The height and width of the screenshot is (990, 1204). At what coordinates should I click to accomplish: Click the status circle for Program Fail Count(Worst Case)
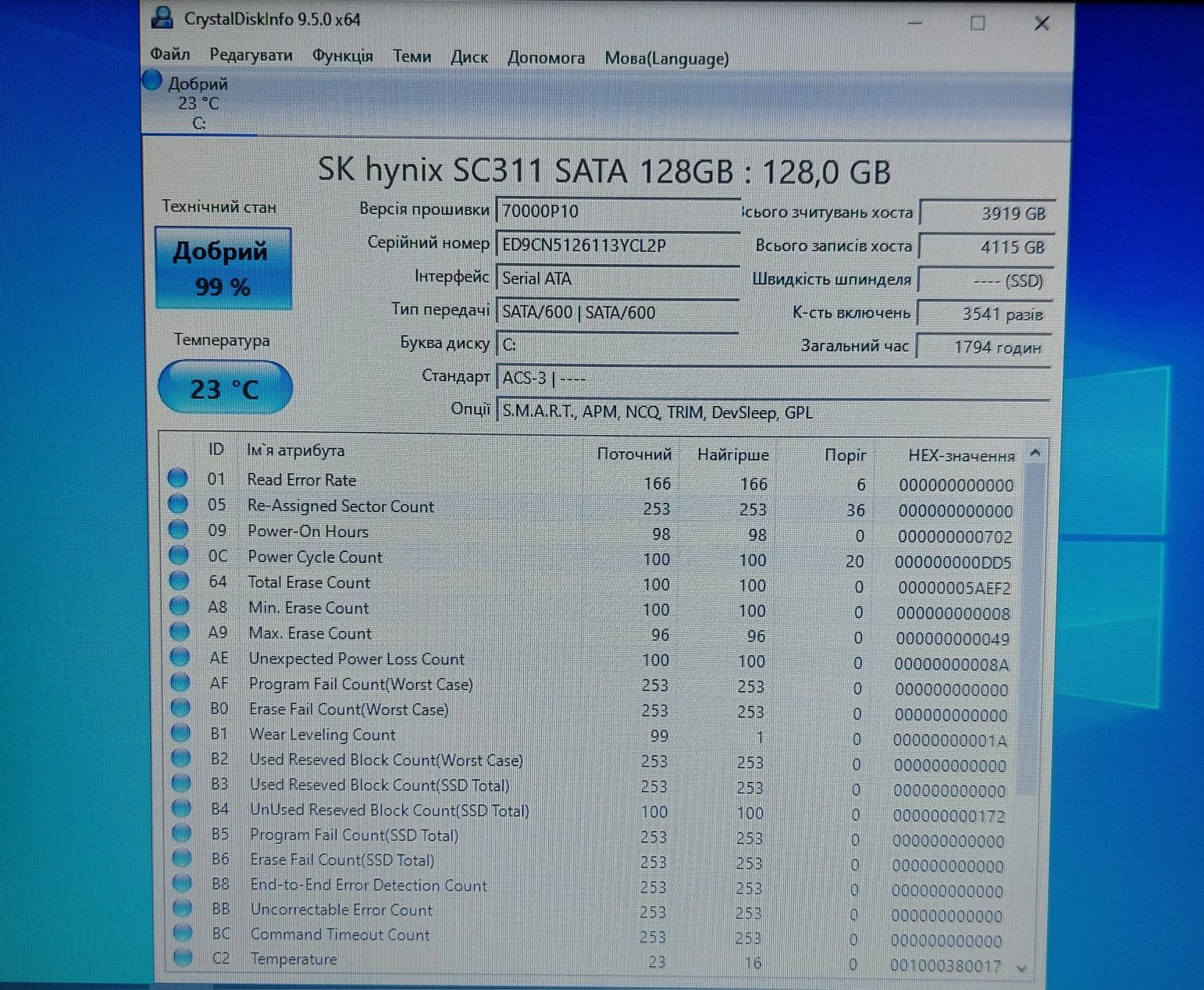(180, 682)
